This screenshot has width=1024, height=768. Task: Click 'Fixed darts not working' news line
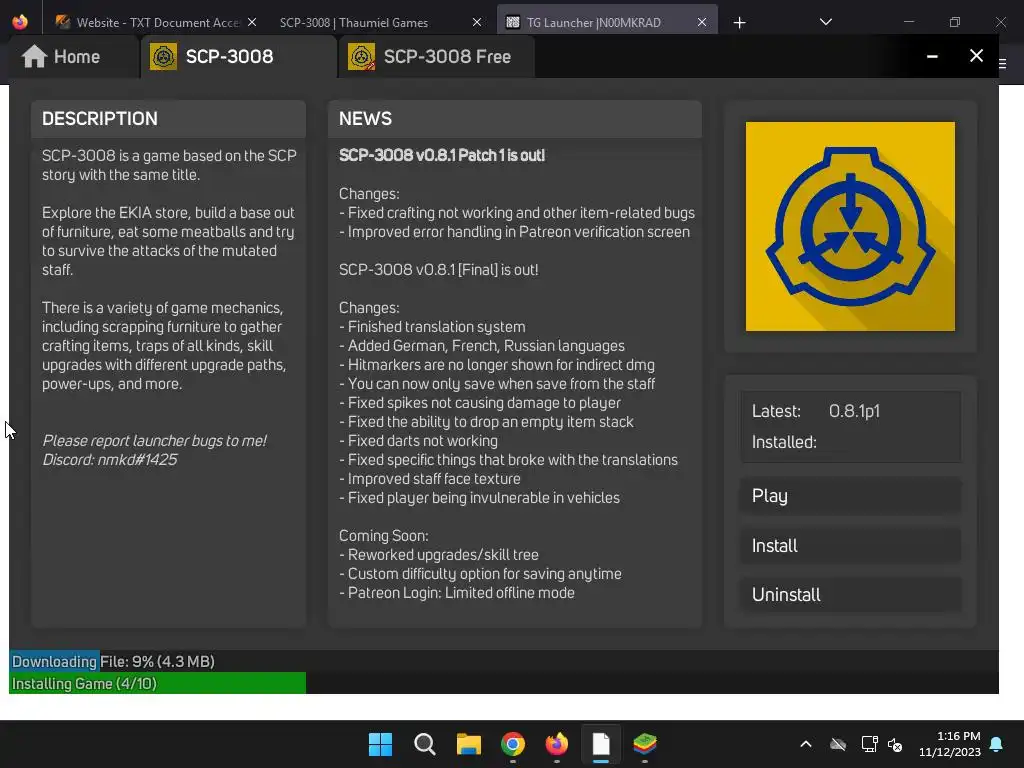tap(418, 441)
